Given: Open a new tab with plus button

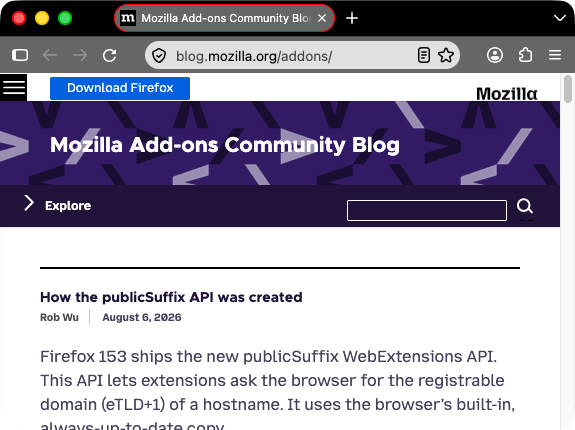Looking at the screenshot, I should [352, 18].
